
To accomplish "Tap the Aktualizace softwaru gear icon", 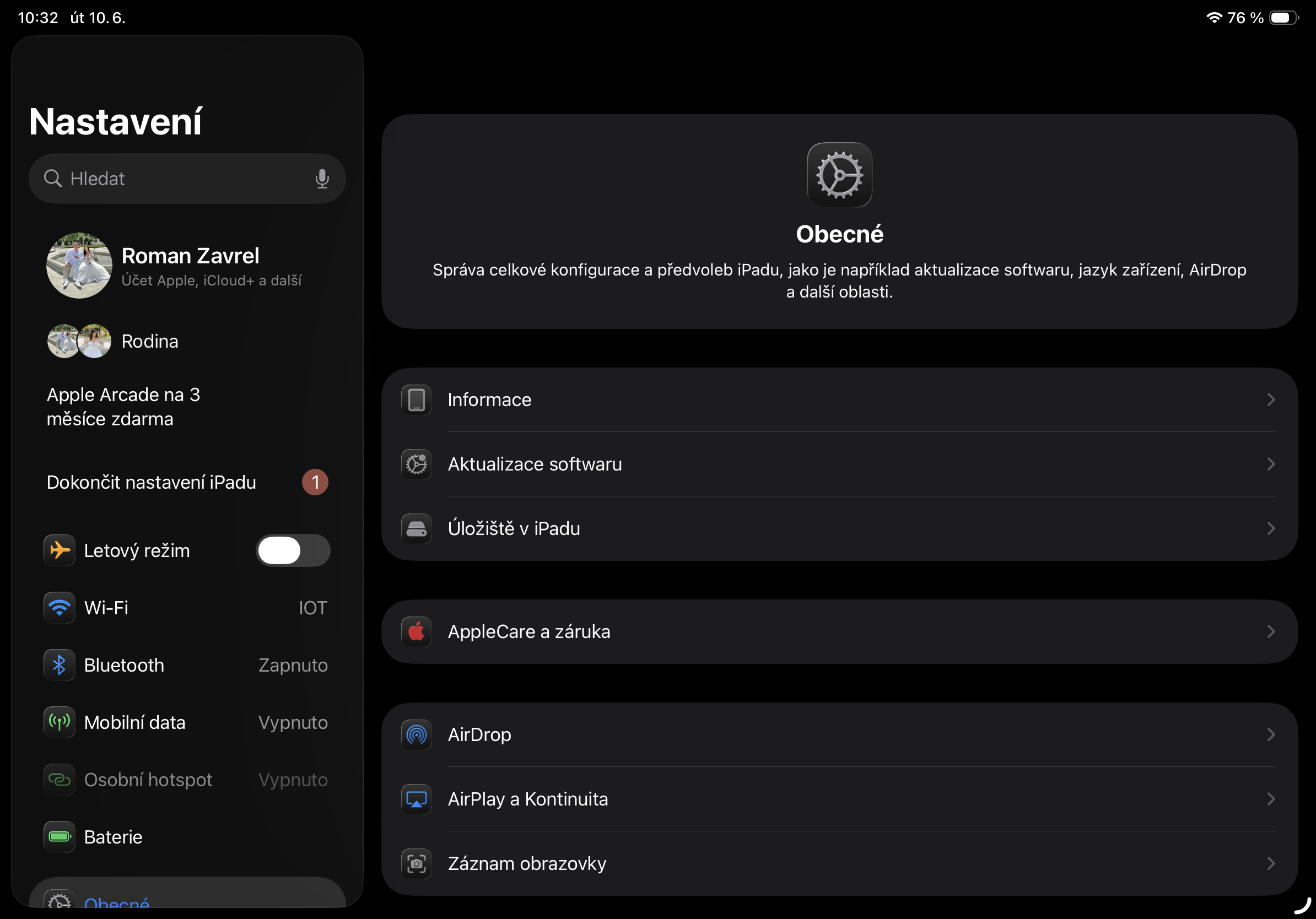I will (x=417, y=464).
